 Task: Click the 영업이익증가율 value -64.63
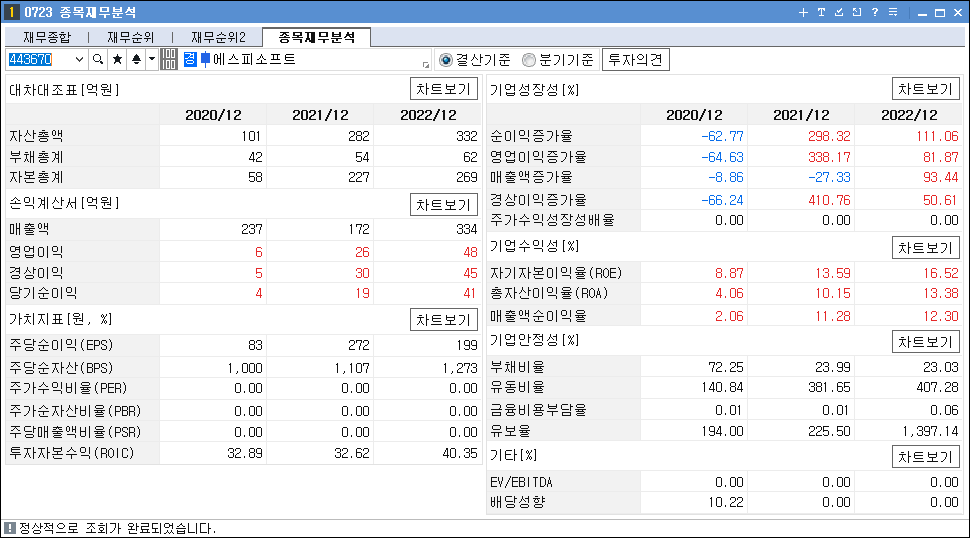722,157
